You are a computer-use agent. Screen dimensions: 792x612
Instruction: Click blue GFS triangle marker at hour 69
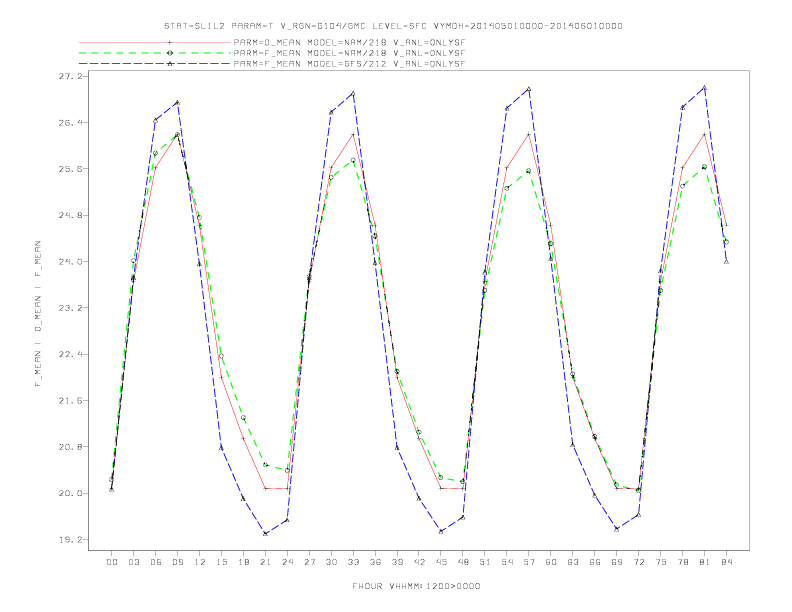click(x=617, y=529)
